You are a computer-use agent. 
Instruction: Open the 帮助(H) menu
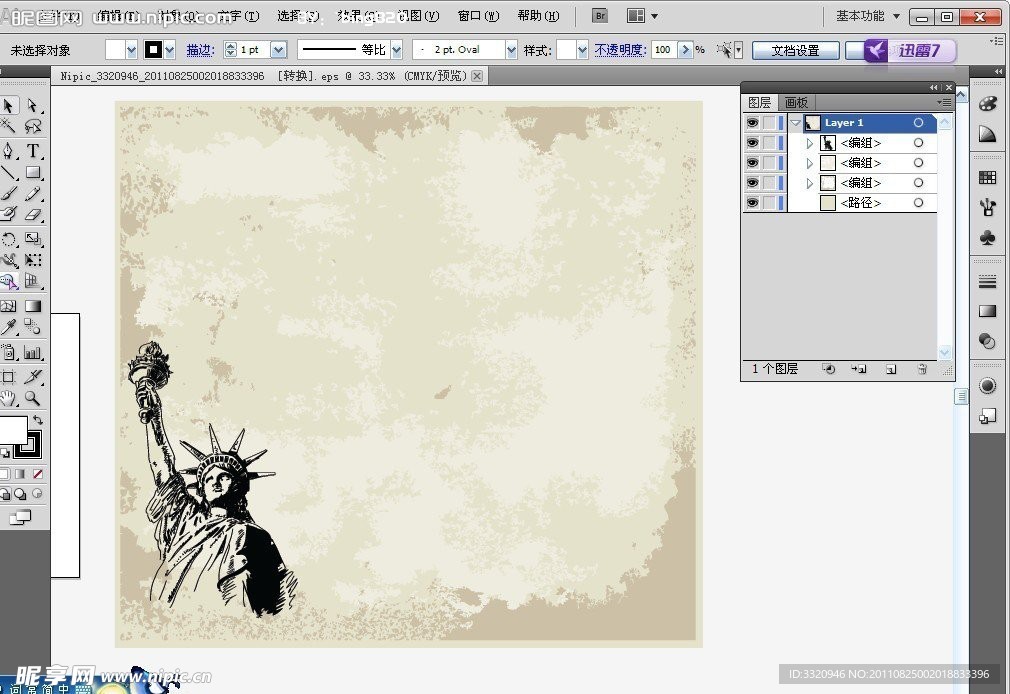point(538,16)
